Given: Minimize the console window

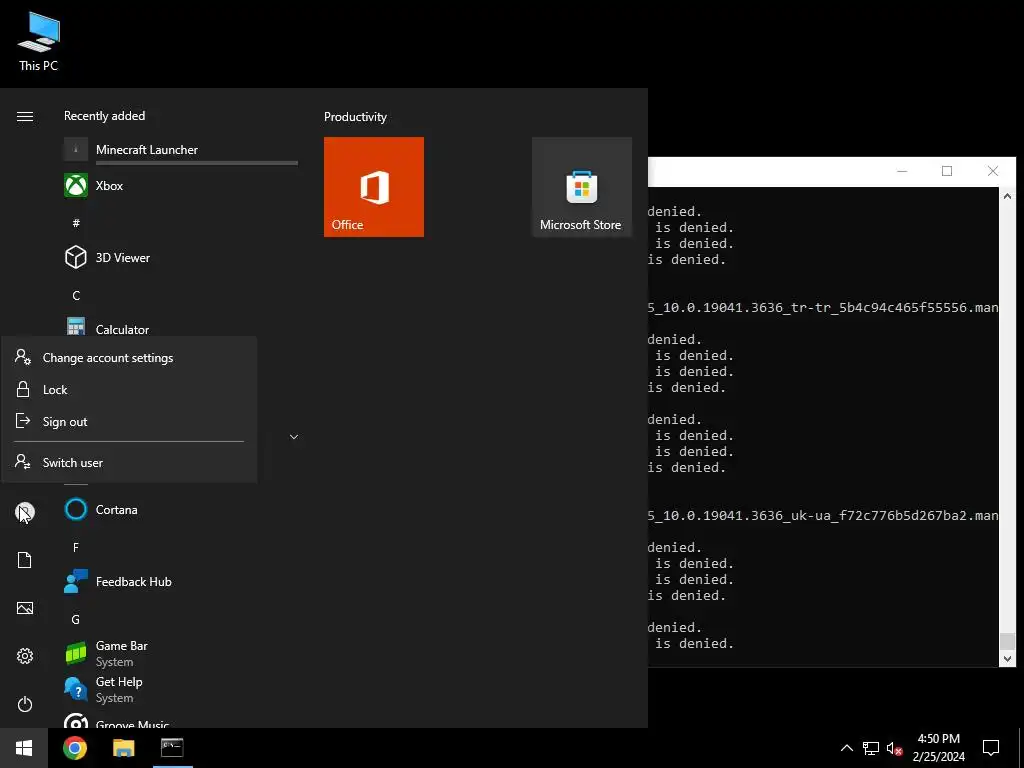Looking at the screenshot, I should 903,171.
